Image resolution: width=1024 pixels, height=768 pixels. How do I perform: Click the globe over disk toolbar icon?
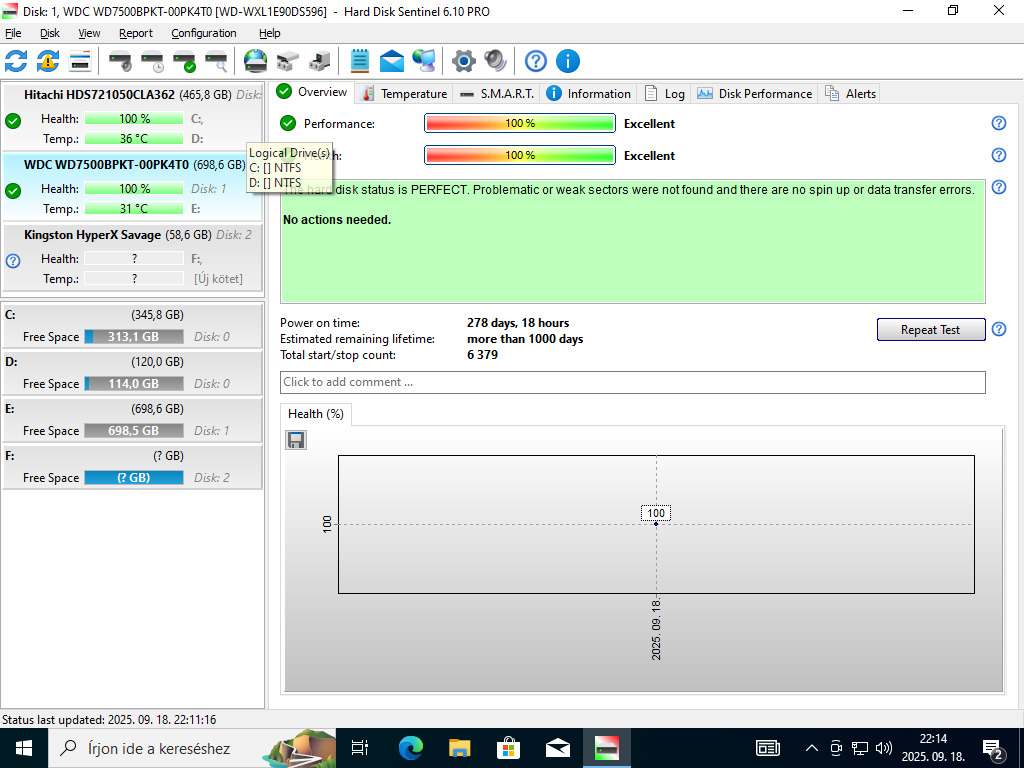[x=255, y=61]
